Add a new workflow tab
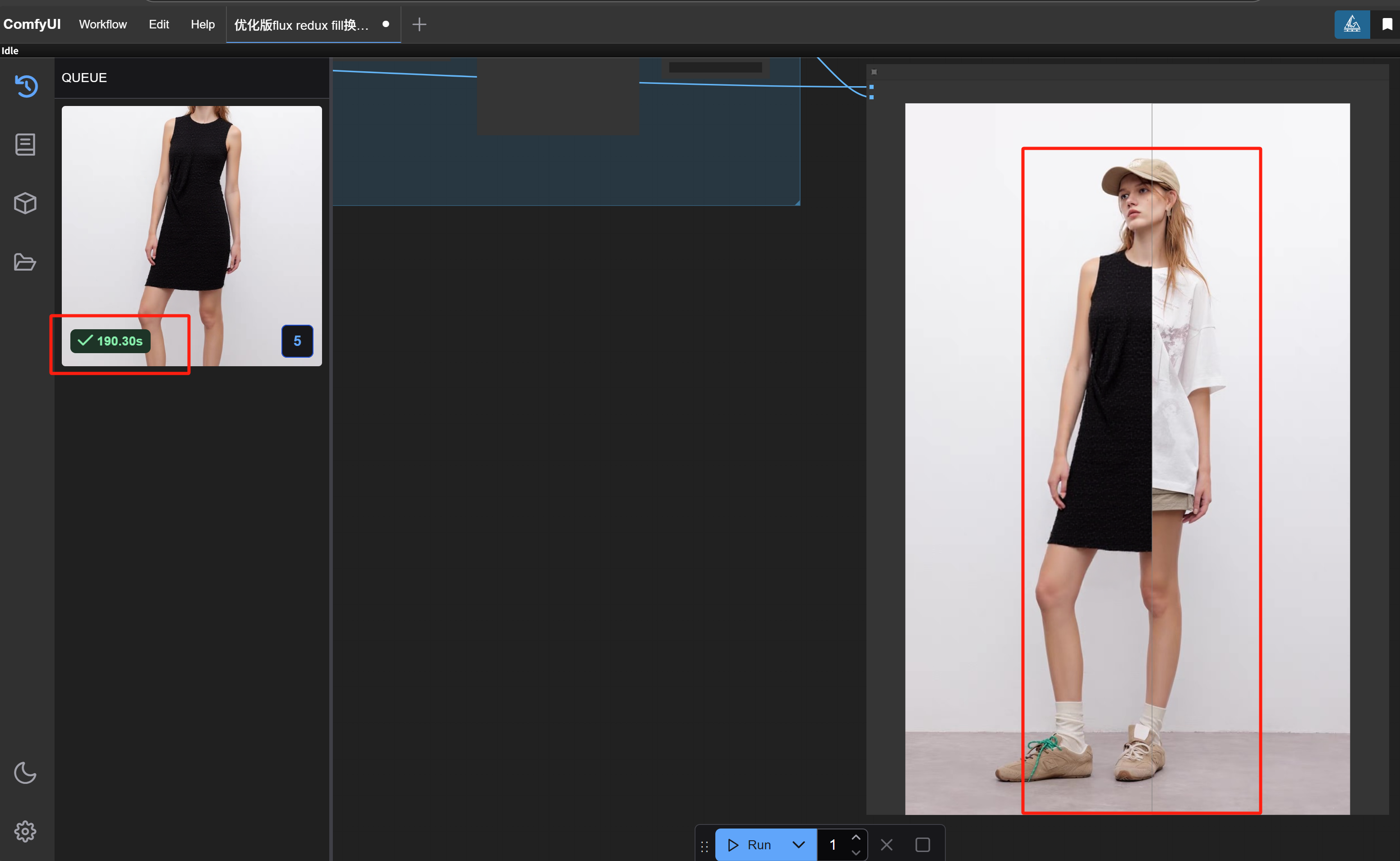The height and width of the screenshot is (861, 1400). pyautogui.click(x=419, y=24)
